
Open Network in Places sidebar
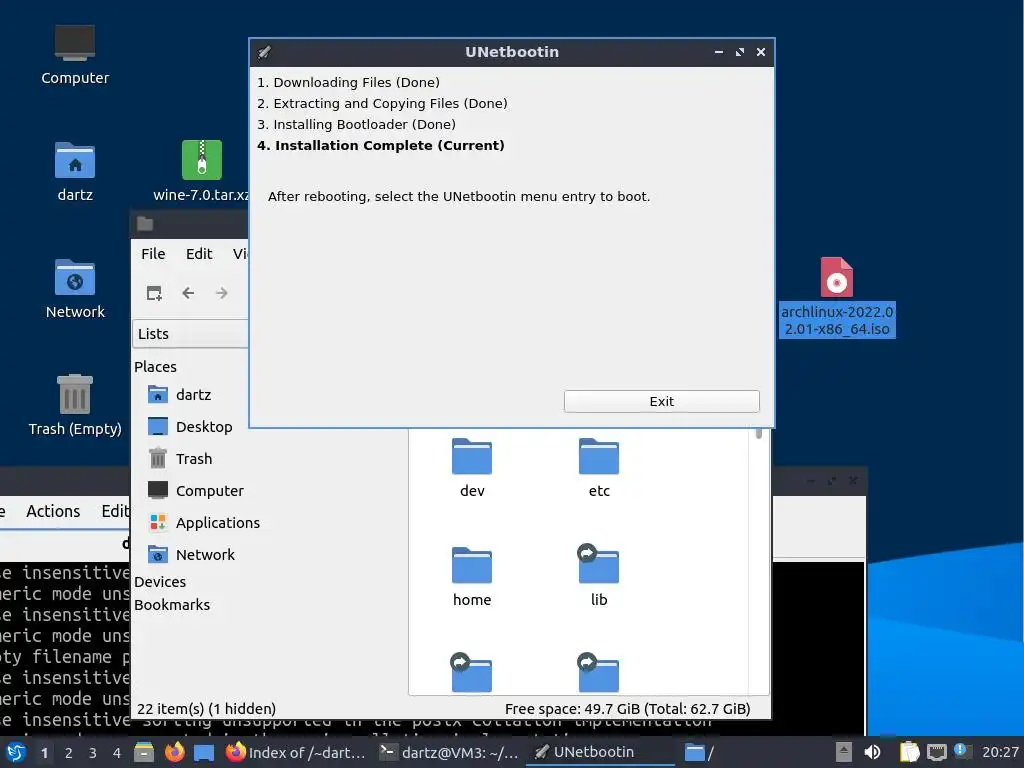coord(191,554)
